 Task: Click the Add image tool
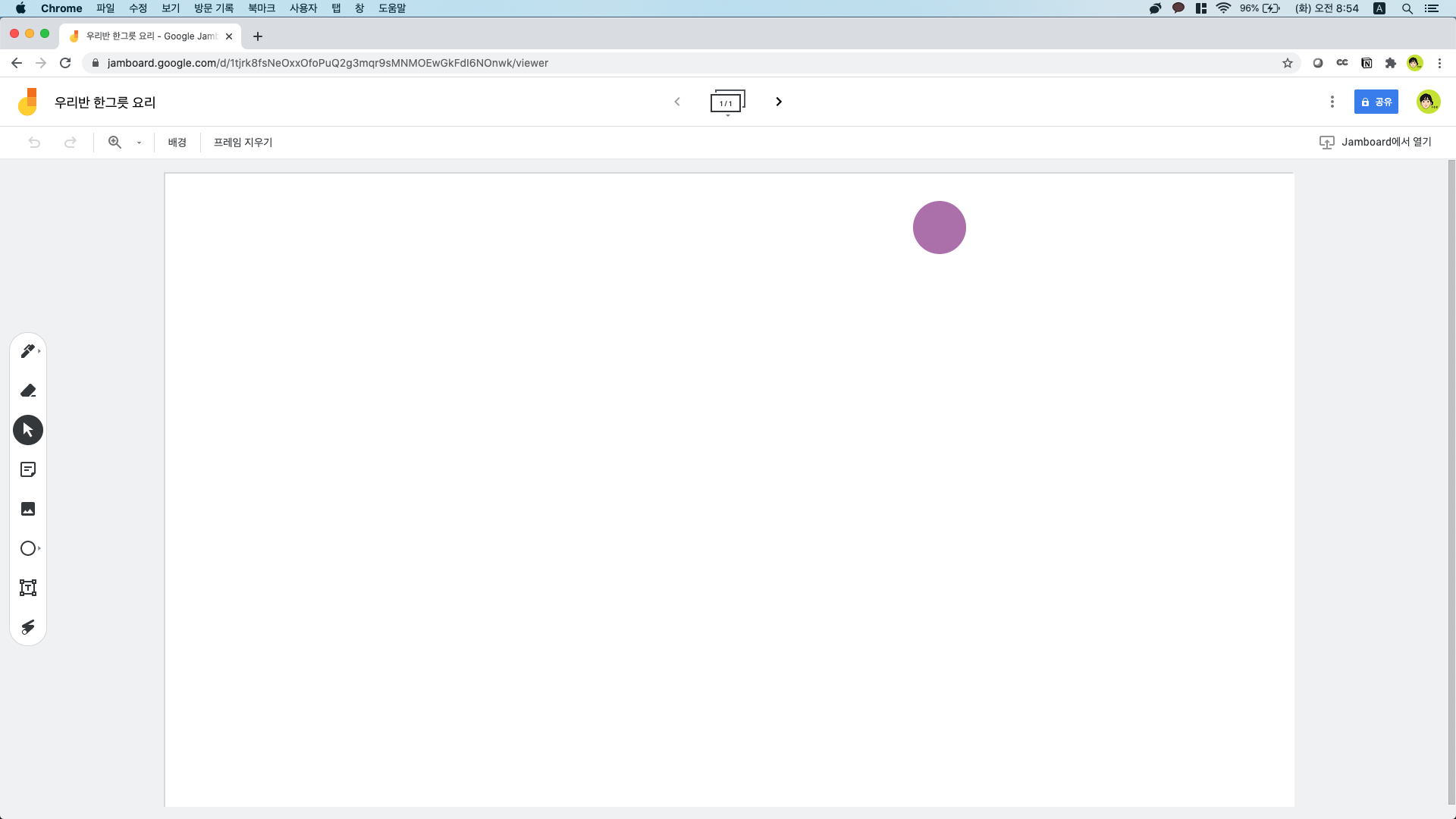(x=28, y=509)
